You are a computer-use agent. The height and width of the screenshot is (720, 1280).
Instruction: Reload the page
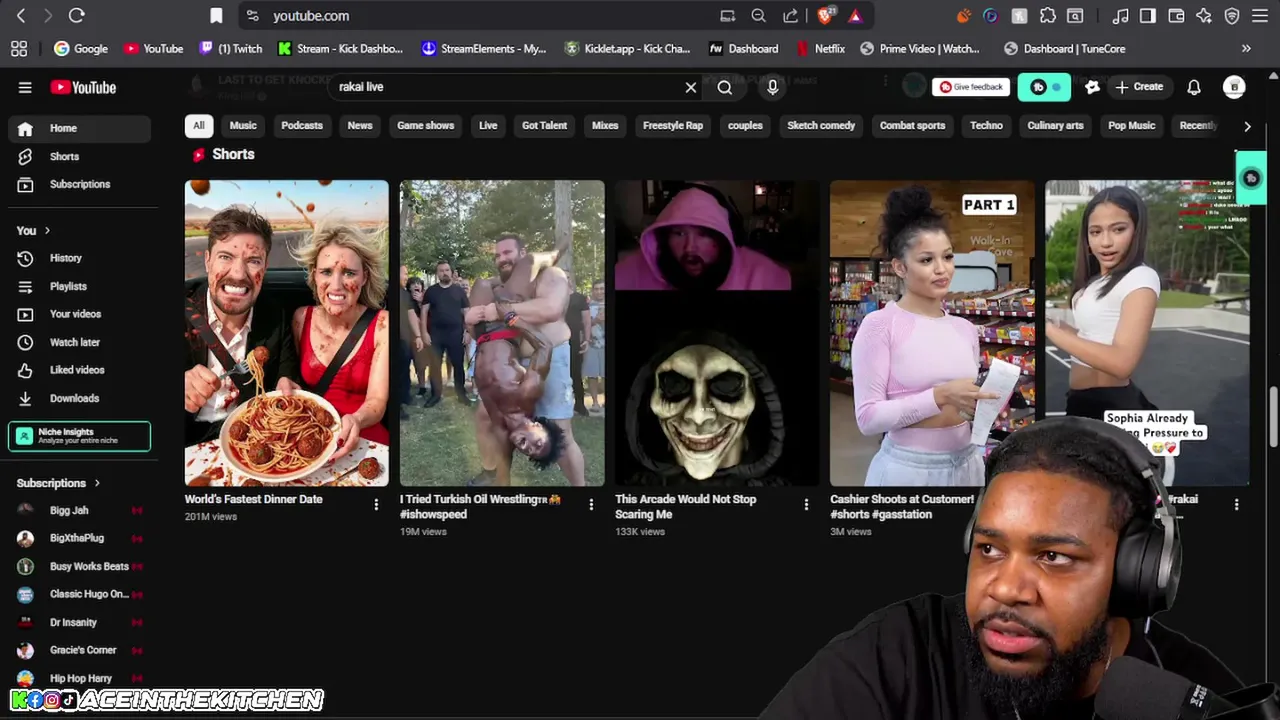click(x=76, y=16)
